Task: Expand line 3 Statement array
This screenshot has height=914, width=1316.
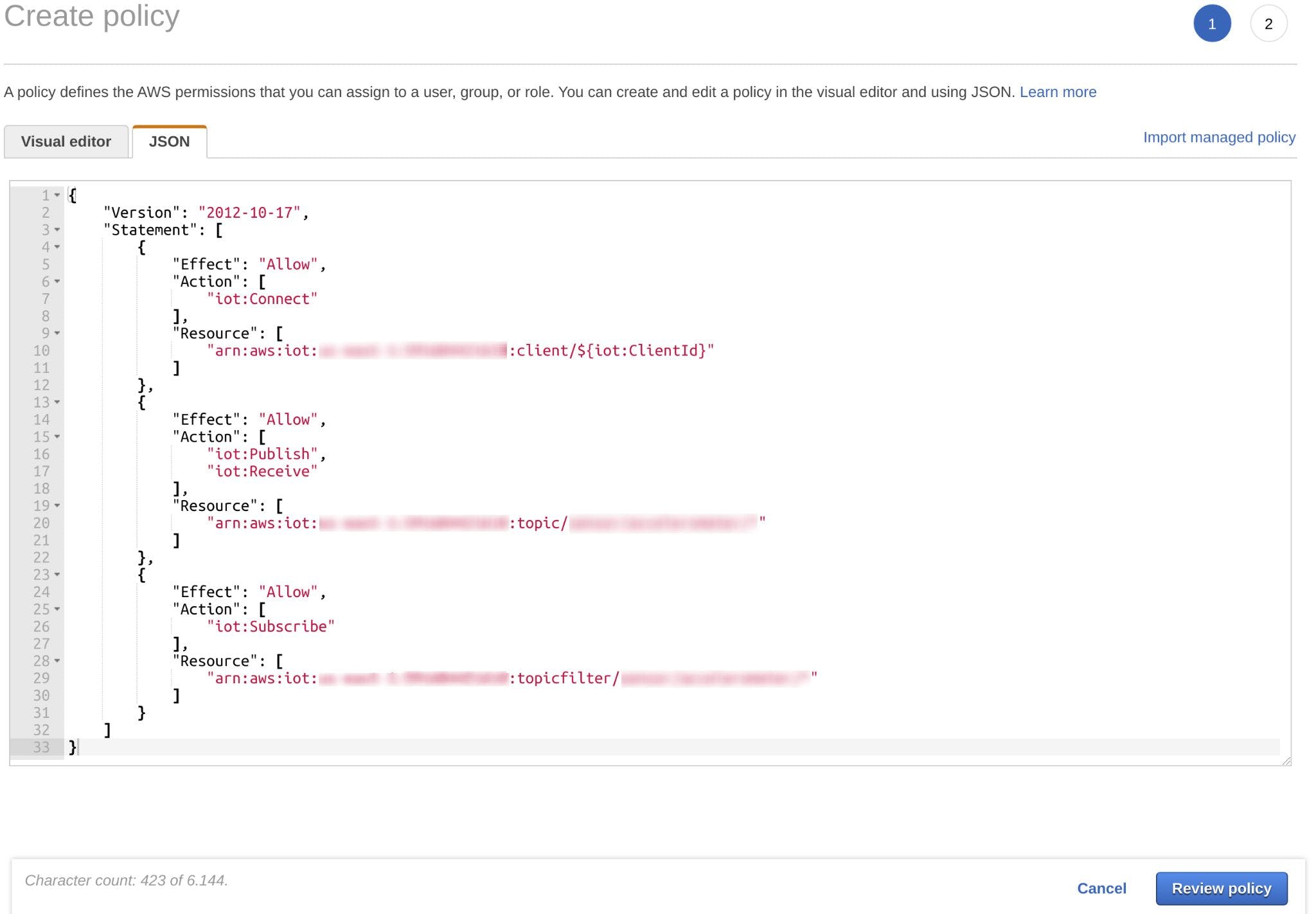Action: [57, 230]
